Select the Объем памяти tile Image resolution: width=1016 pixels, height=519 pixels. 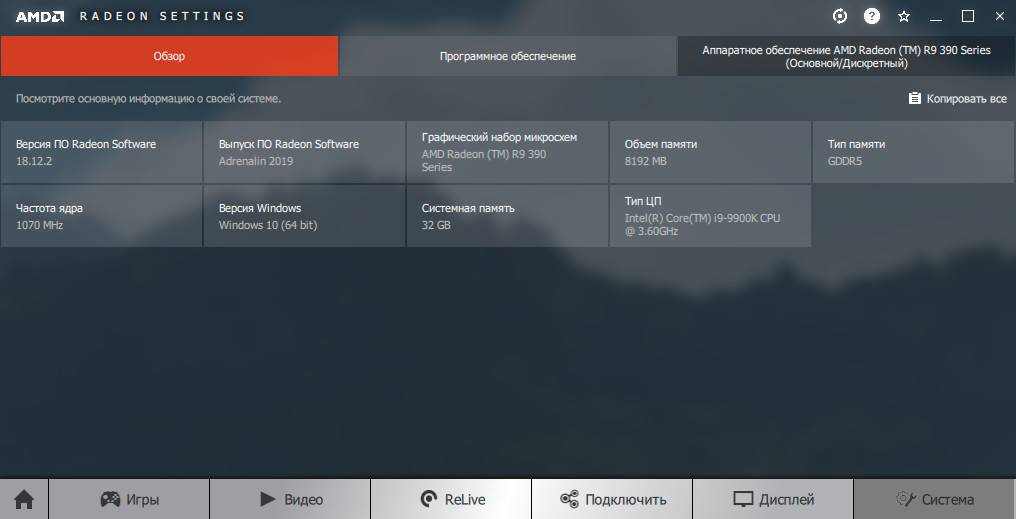[710, 152]
